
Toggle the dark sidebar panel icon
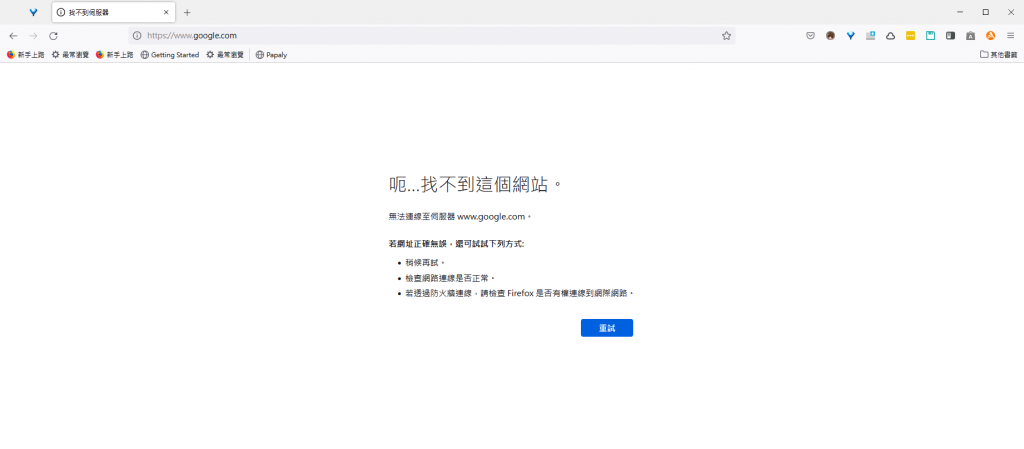[950, 36]
